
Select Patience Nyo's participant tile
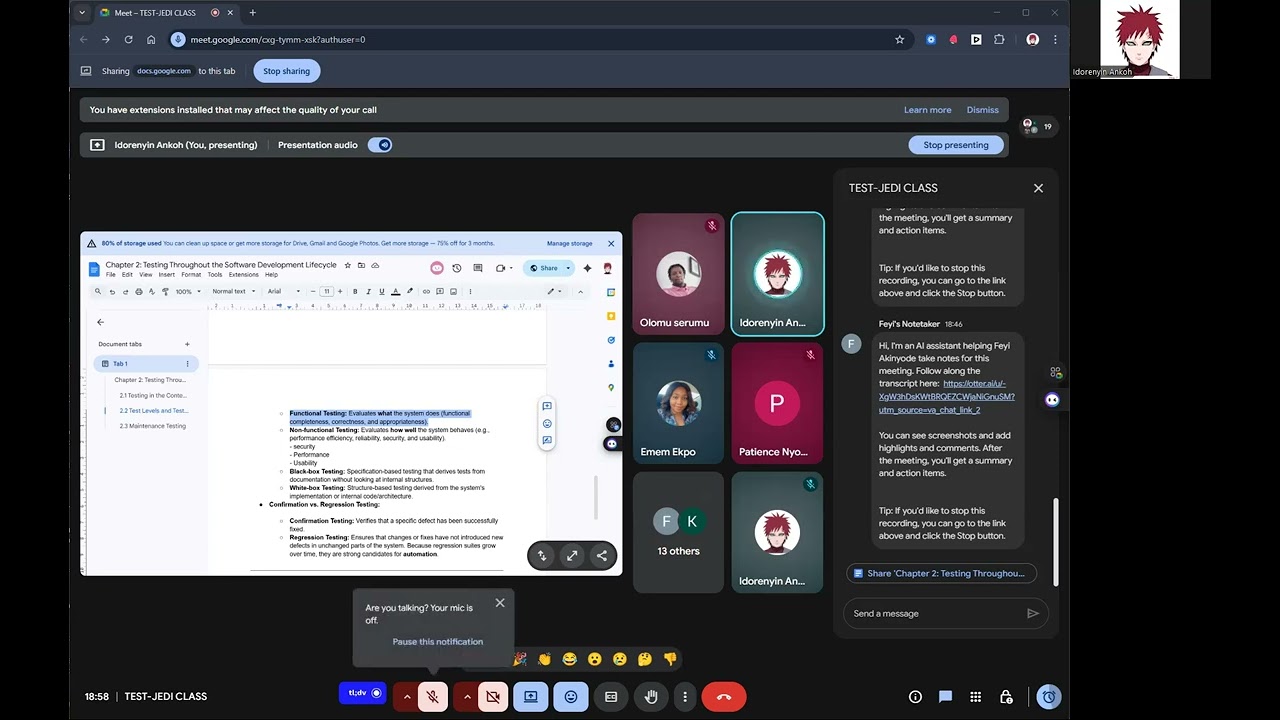tap(777, 403)
